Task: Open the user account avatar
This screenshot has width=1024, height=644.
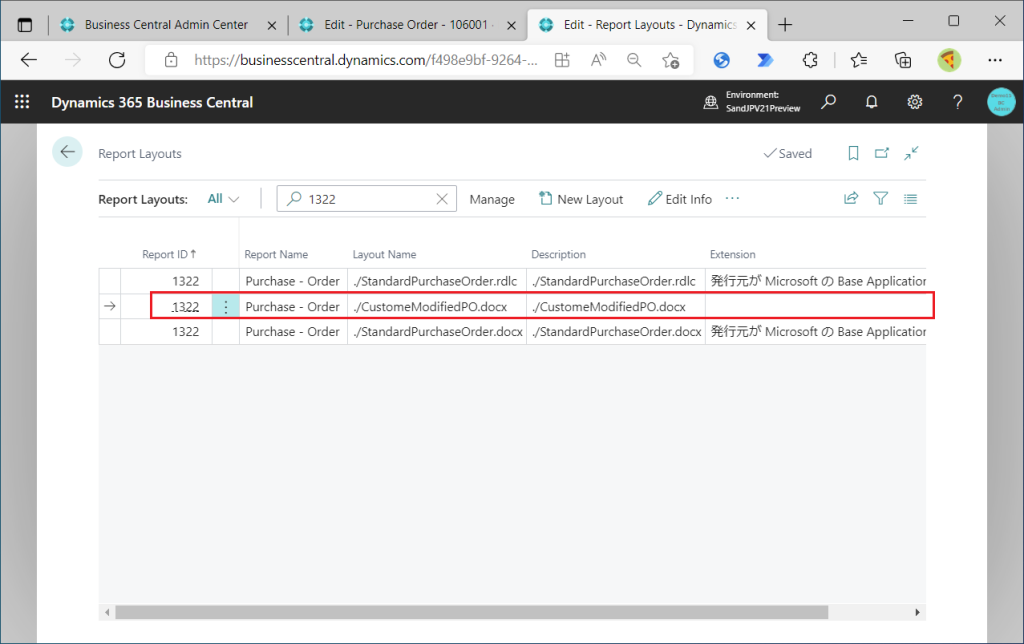Action: (1001, 102)
